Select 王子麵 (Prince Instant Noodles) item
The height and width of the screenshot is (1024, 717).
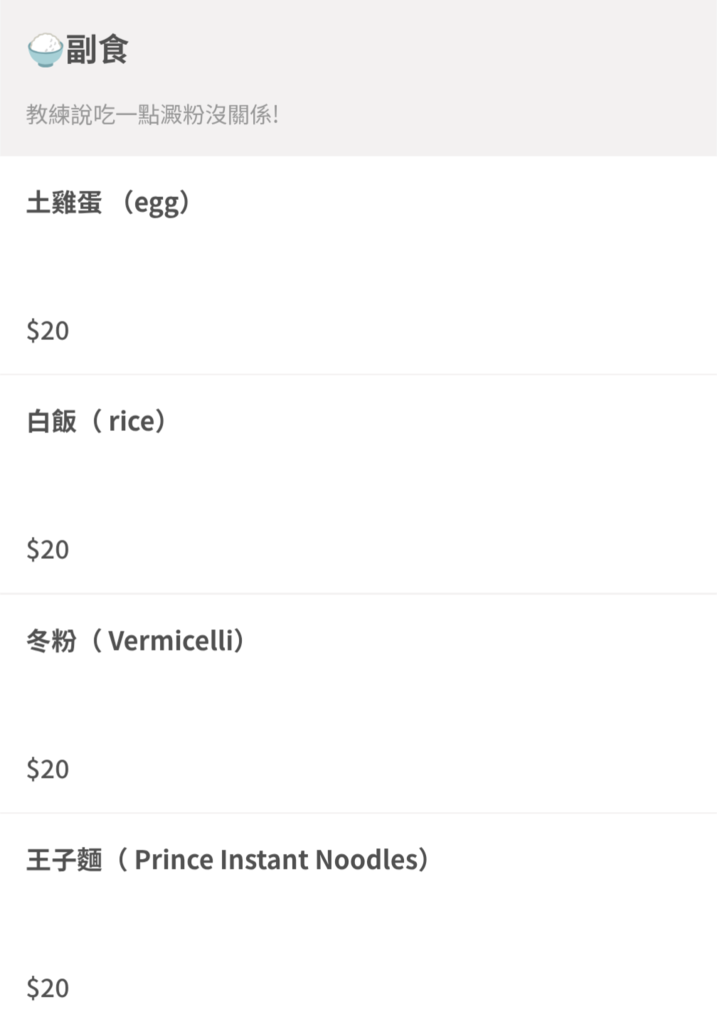(358, 919)
